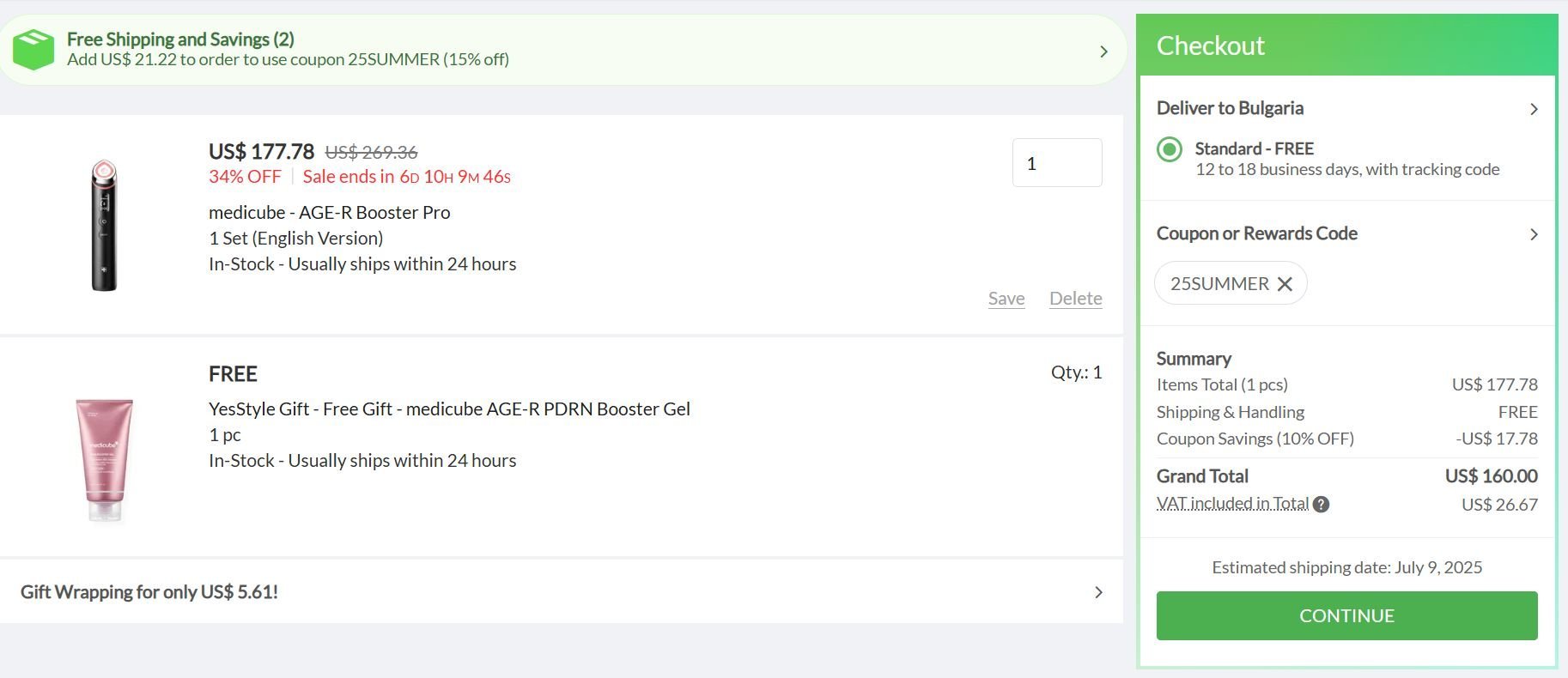Open Deliver to Bulgaria options
The image size is (1568, 678).
click(1533, 109)
